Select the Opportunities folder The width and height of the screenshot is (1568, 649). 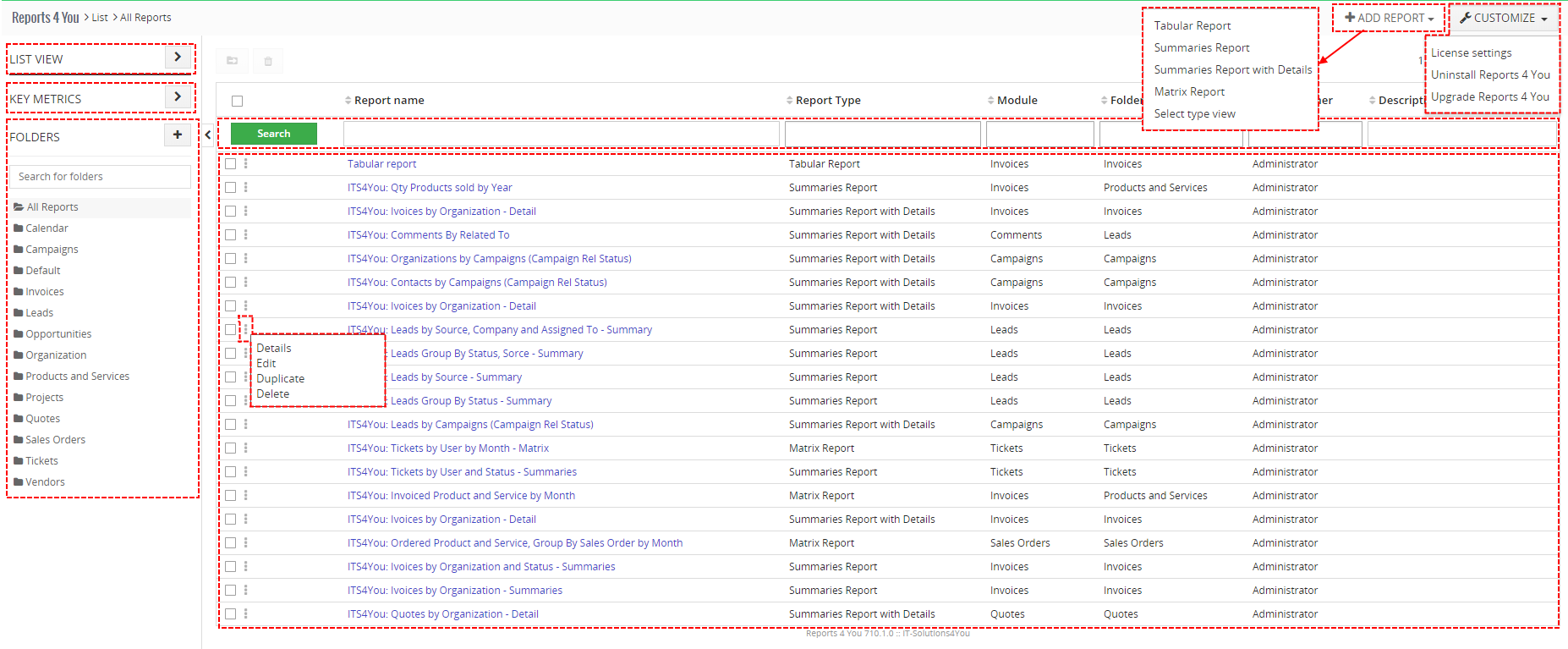coord(58,334)
